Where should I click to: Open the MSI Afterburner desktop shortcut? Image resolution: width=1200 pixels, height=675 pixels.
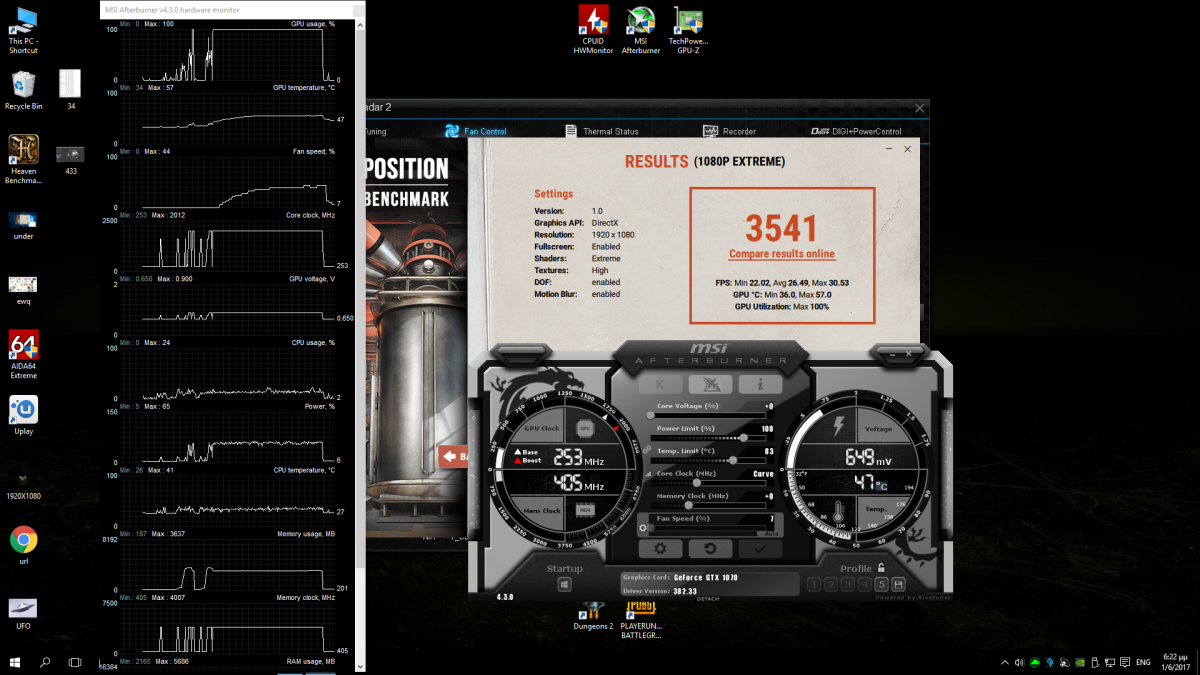pos(641,30)
